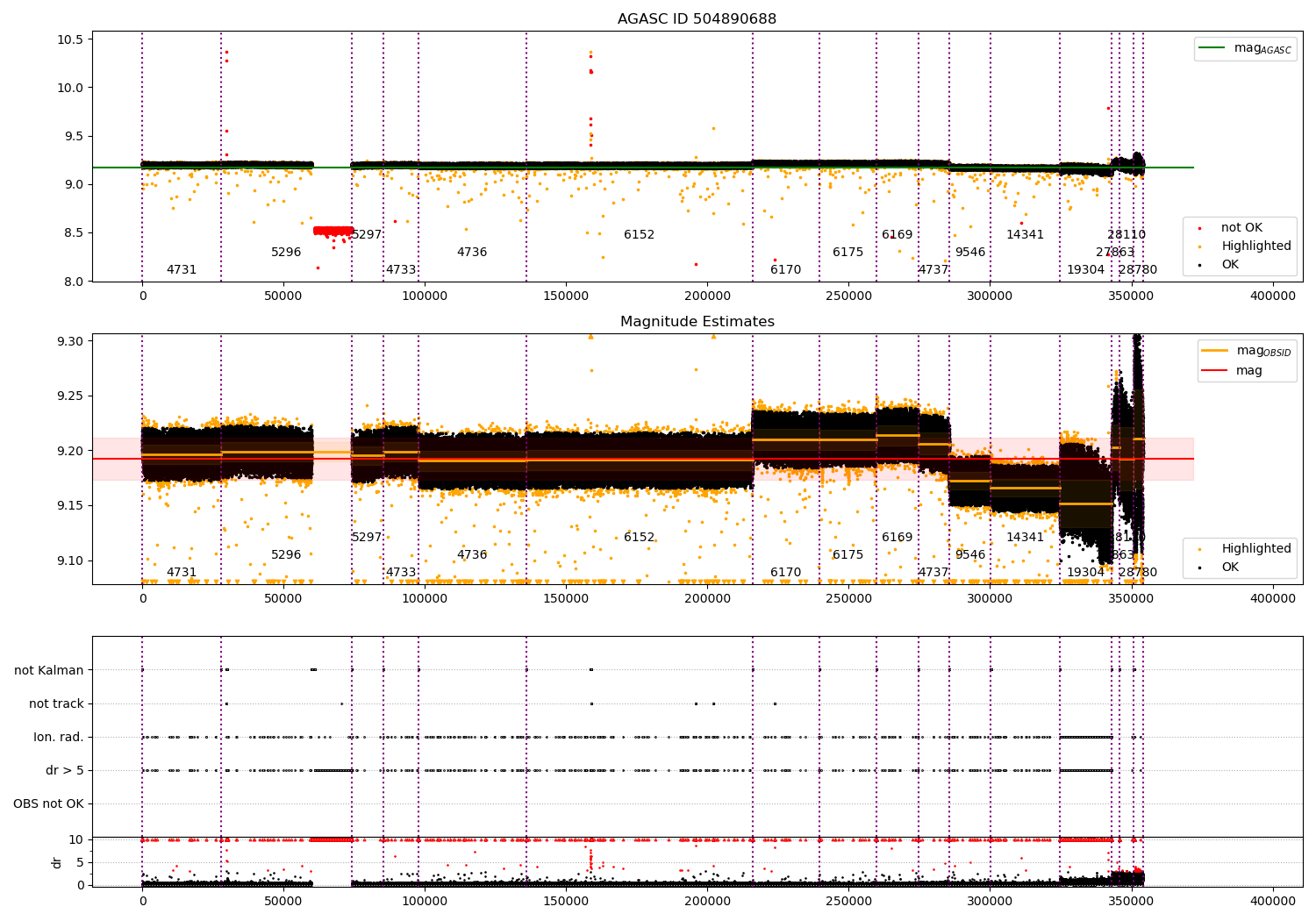
Task: Click the 400000 x-tick label in bottom plot
Action: coord(1272,901)
